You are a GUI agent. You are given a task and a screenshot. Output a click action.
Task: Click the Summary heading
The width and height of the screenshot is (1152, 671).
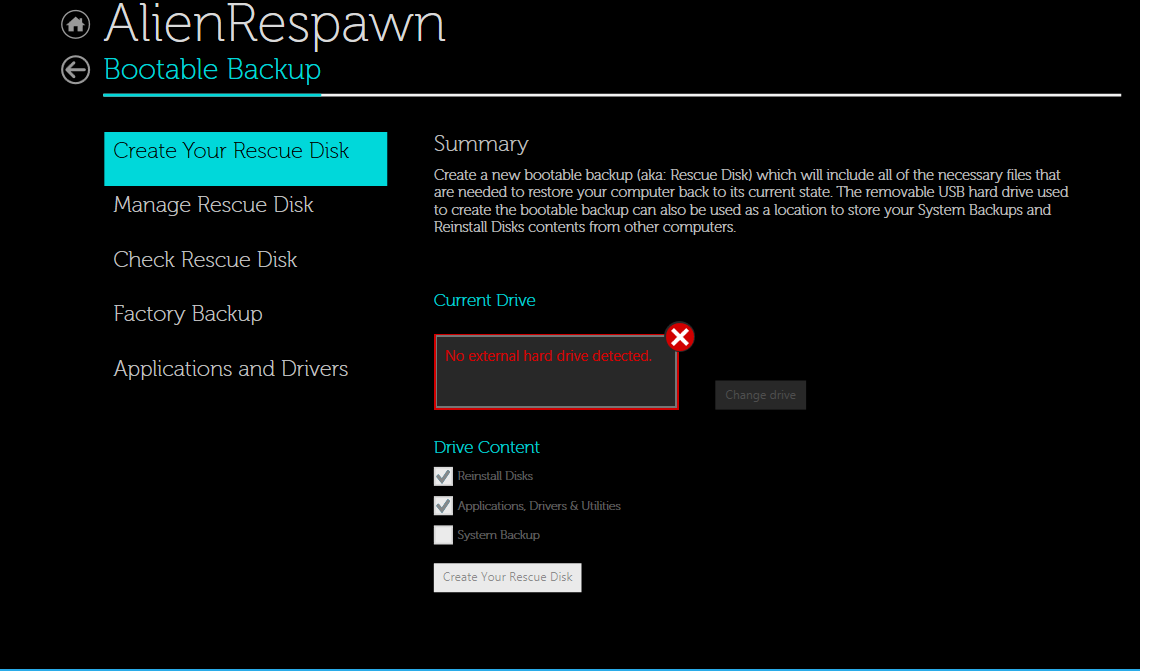(x=480, y=144)
